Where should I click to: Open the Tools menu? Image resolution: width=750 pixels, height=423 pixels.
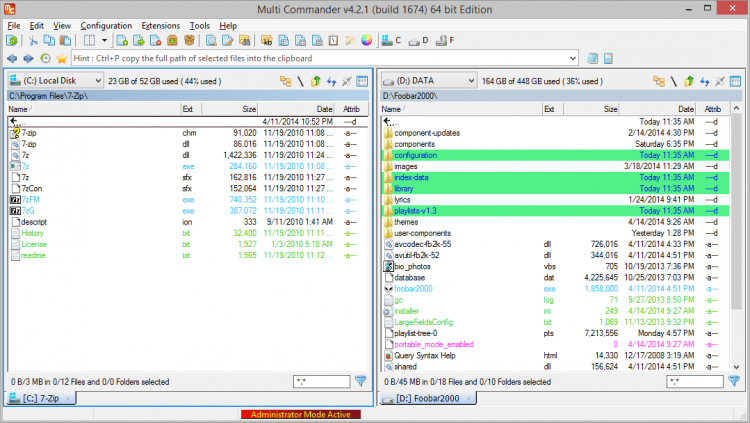coord(199,26)
